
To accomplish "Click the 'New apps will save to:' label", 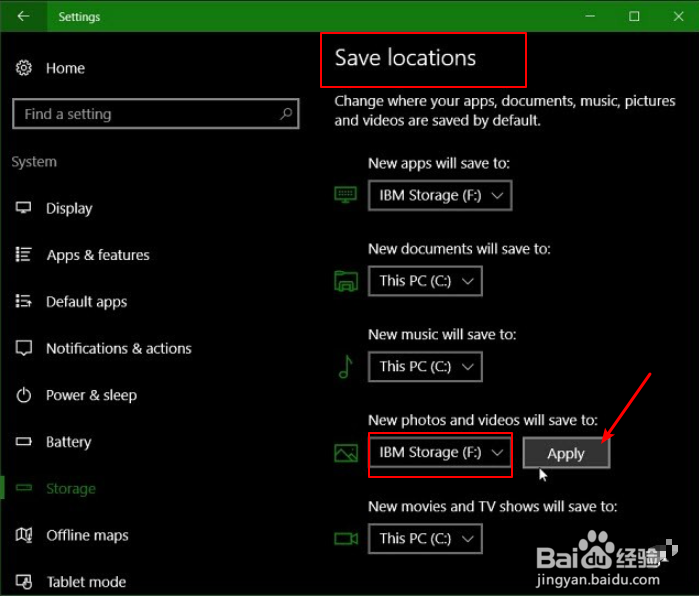I will (439, 163).
